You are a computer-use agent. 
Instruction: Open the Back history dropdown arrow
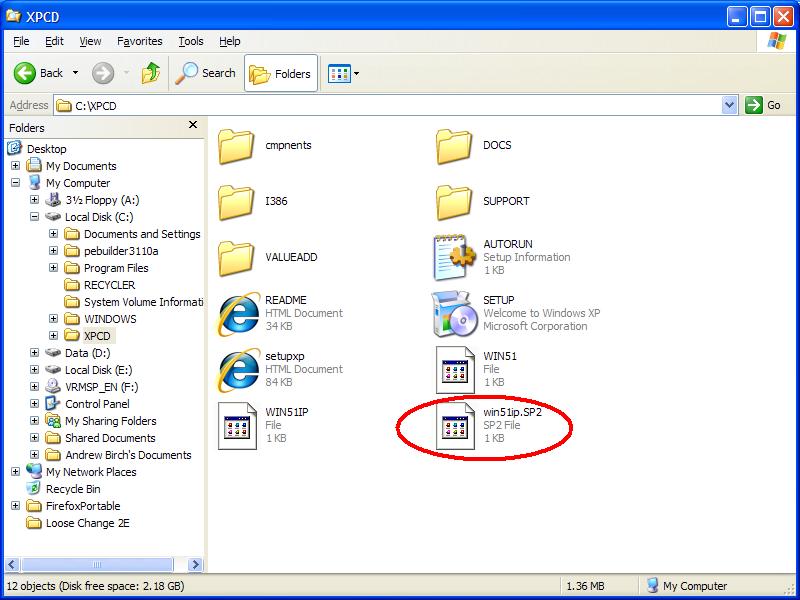[76, 73]
